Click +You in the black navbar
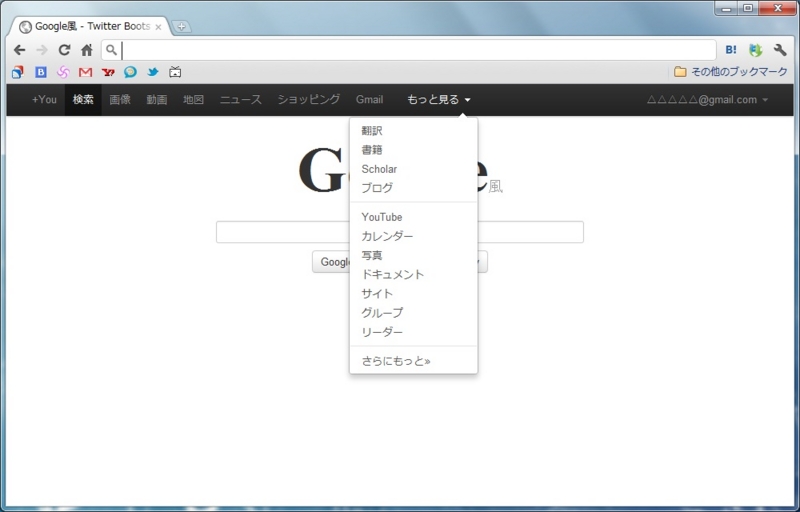 44,99
